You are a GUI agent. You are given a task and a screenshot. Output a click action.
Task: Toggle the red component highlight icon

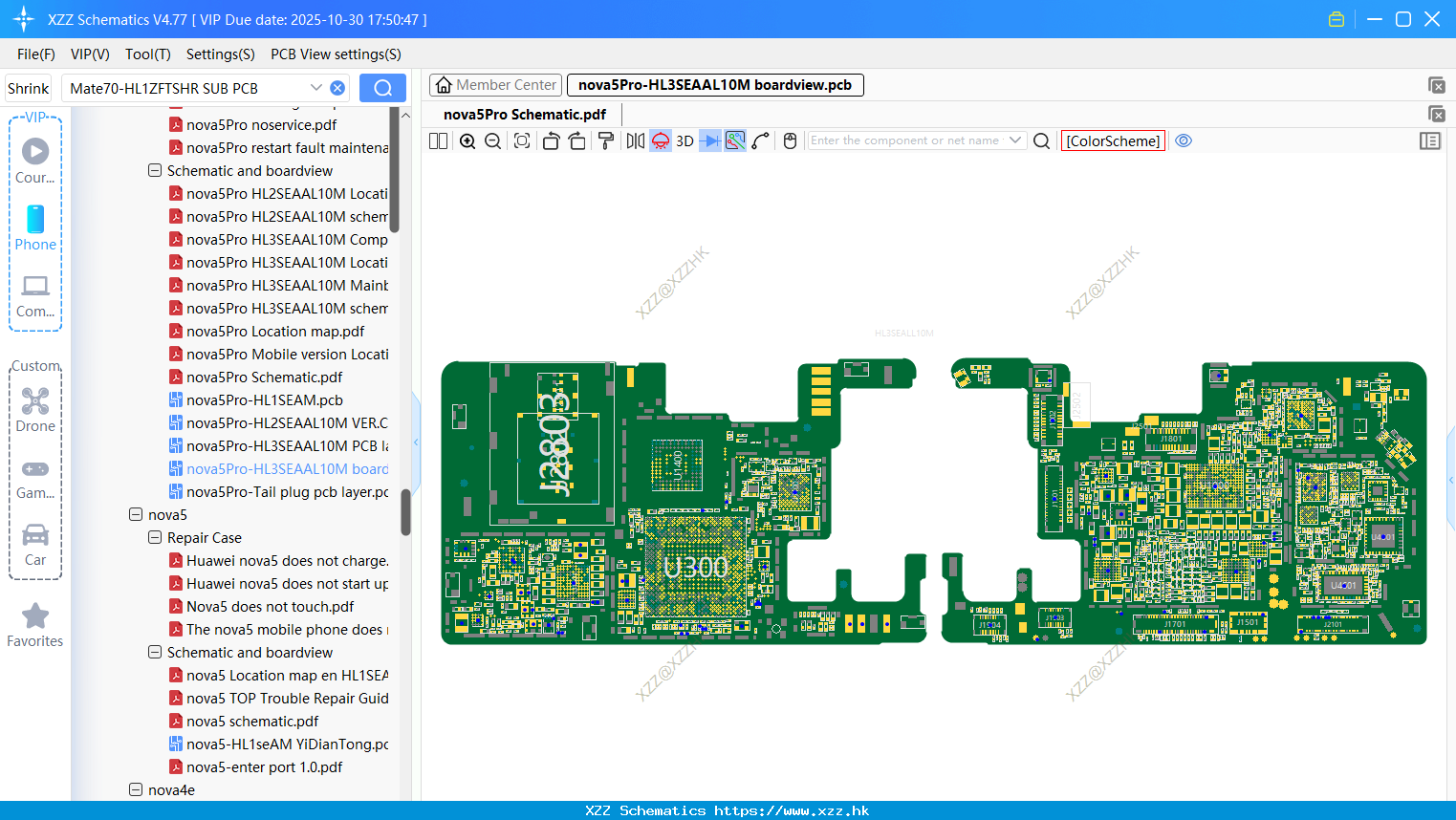[x=661, y=140]
